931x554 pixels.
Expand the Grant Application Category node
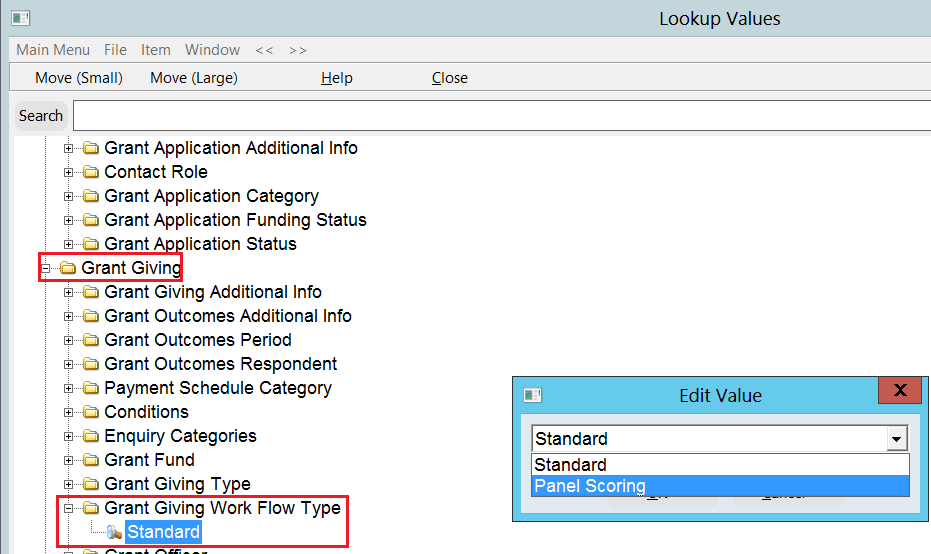click(x=68, y=196)
